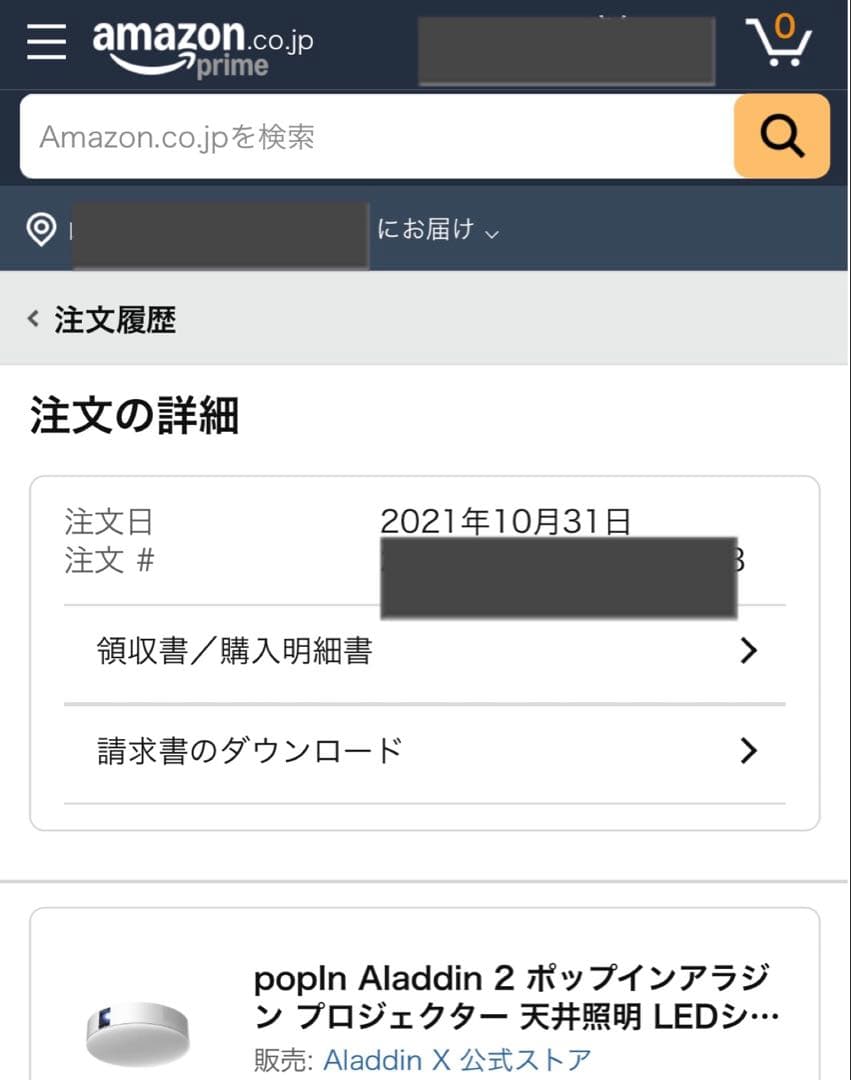Click the chevron on the 請求書のダウンロード row
The width and height of the screenshot is (851, 1080).
click(748, 750)
